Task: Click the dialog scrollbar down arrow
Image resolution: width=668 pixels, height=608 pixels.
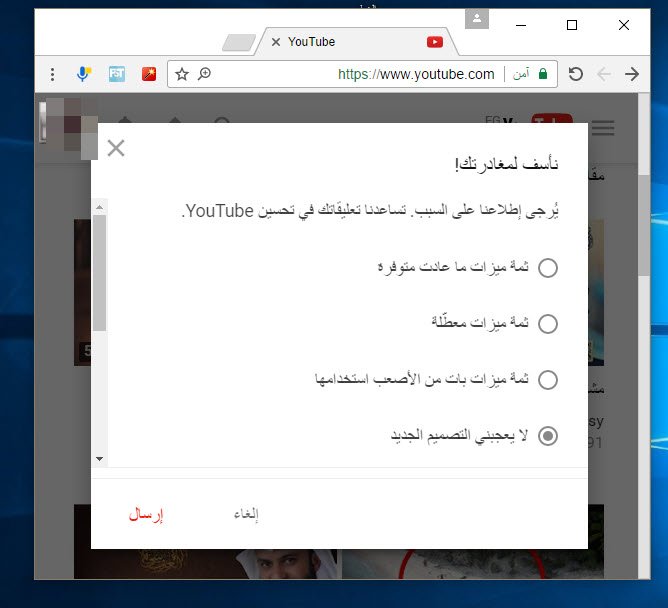Action: [x=99, y=458]
